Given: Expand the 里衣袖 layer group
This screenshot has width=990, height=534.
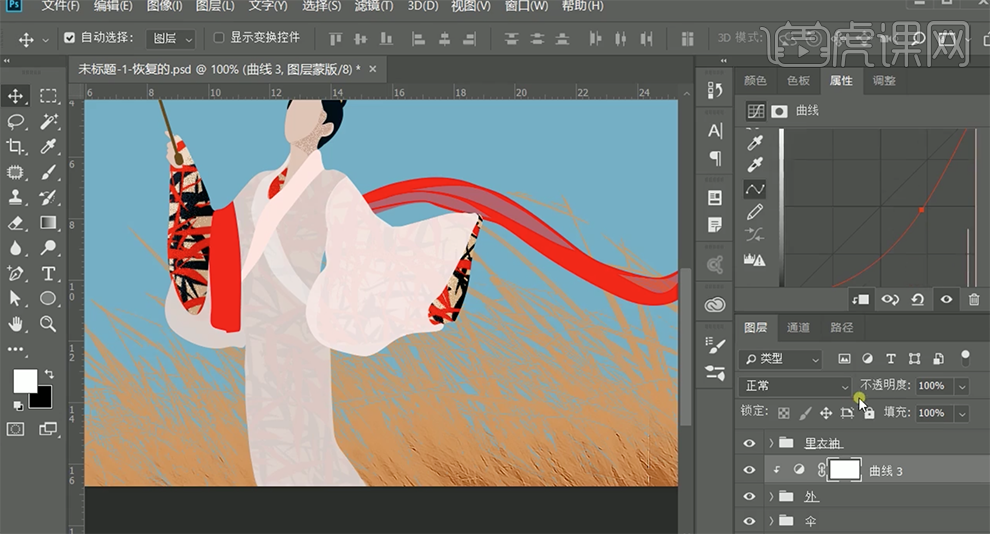Looking at the screenshot, I should tap(771, 443).
